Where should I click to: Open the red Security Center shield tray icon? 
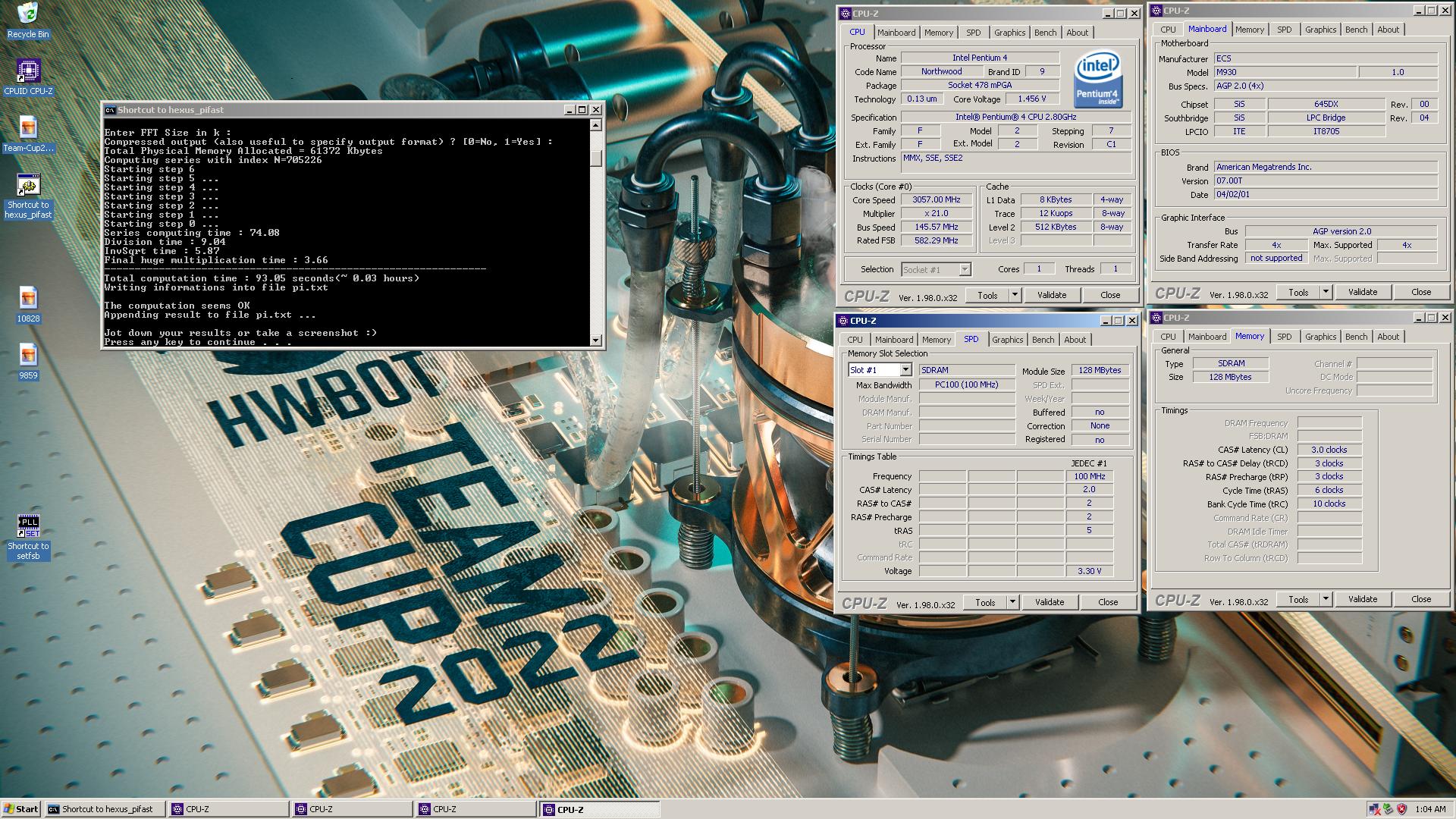pos(1401,809)
